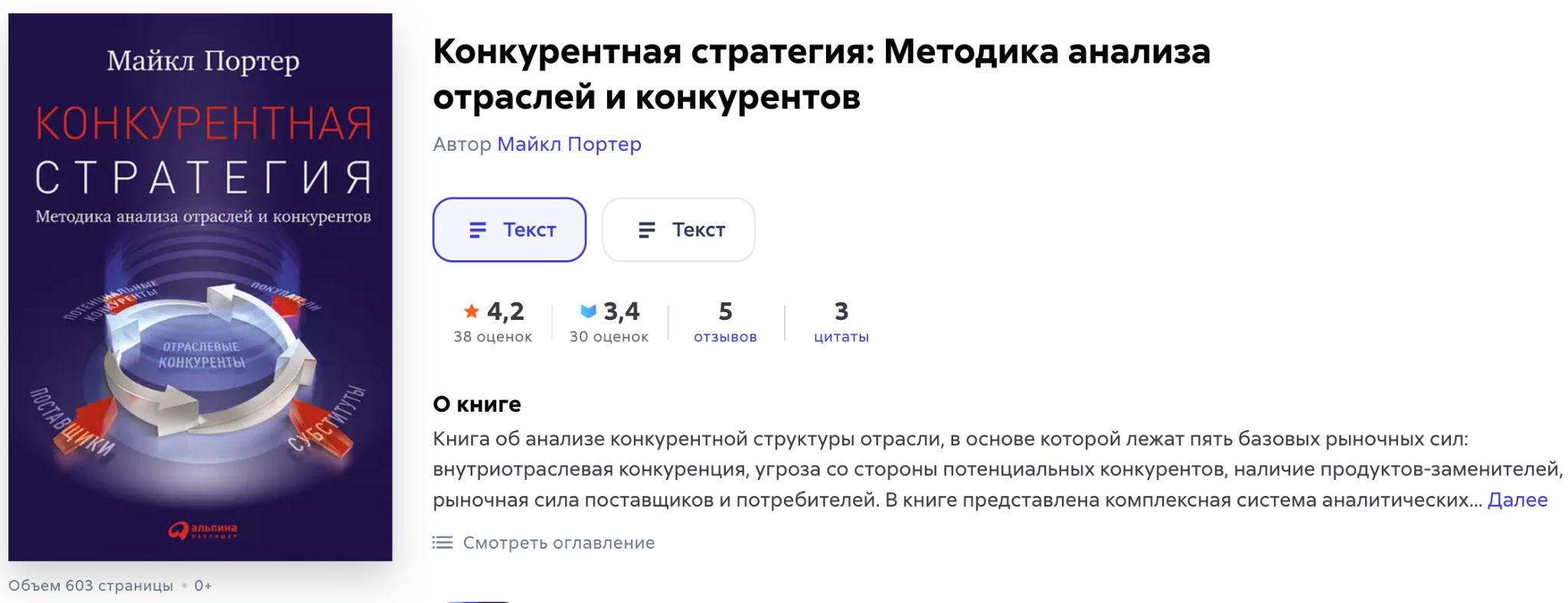The image size is (1568, 603).
Task: Click the 4,2 rating value
Action: click(x=505, y=311)
